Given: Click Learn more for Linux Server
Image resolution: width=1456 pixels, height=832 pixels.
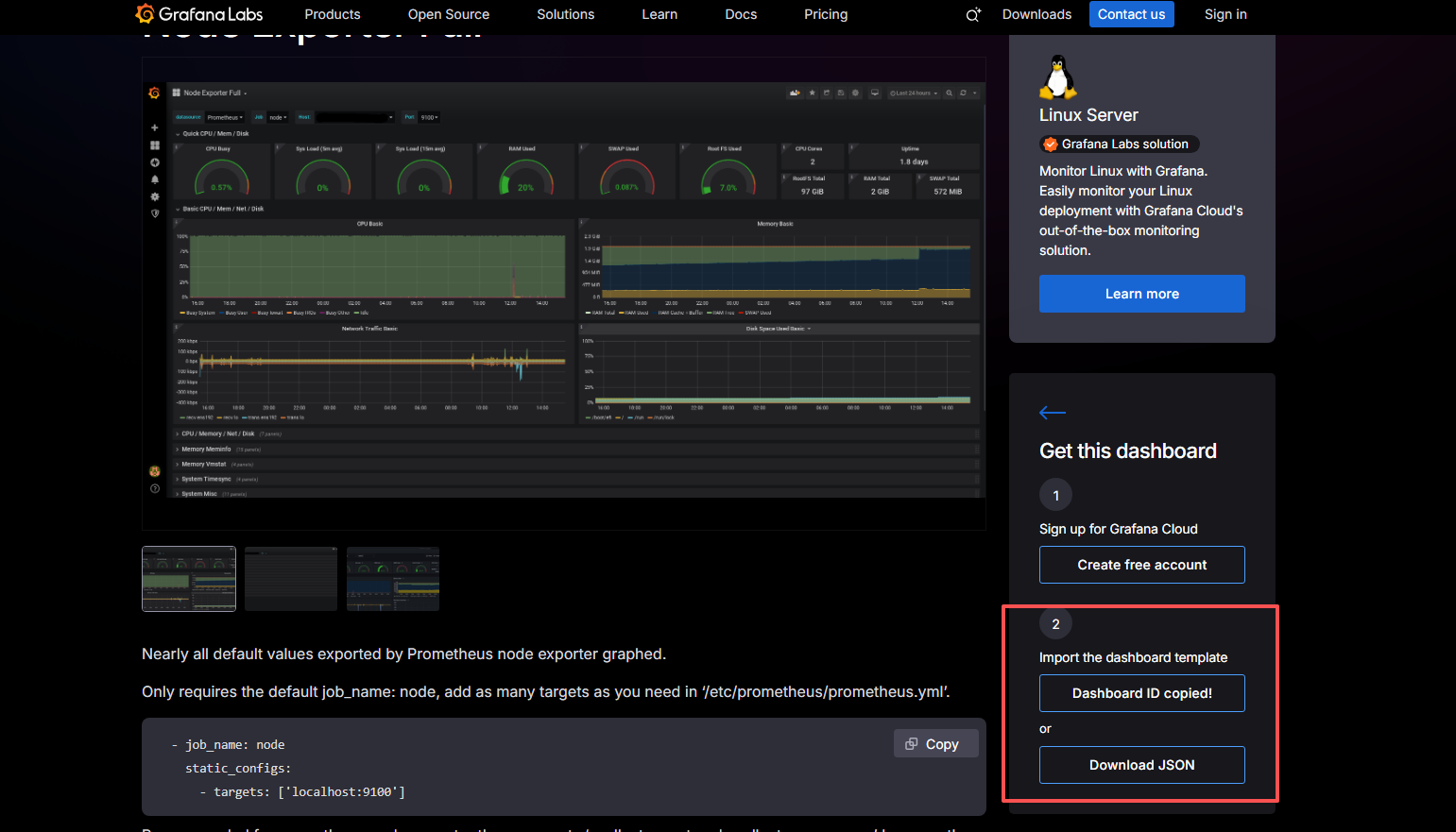Looking at the screenshot, I should point(1141,294).
